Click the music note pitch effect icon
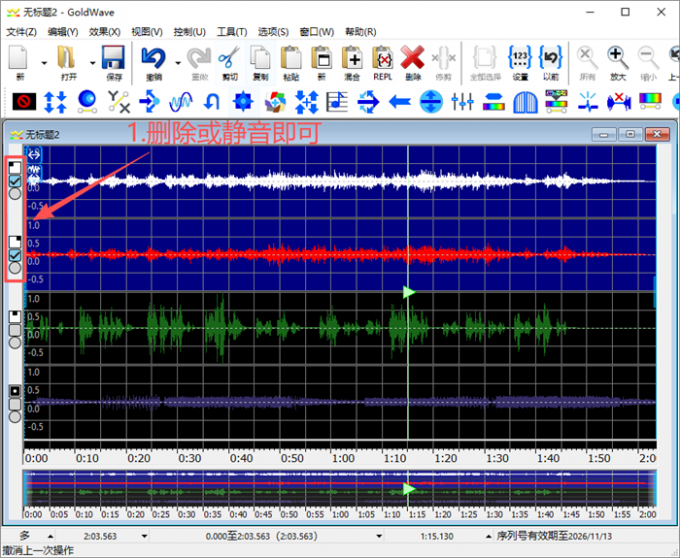 [x=337, y=102]
